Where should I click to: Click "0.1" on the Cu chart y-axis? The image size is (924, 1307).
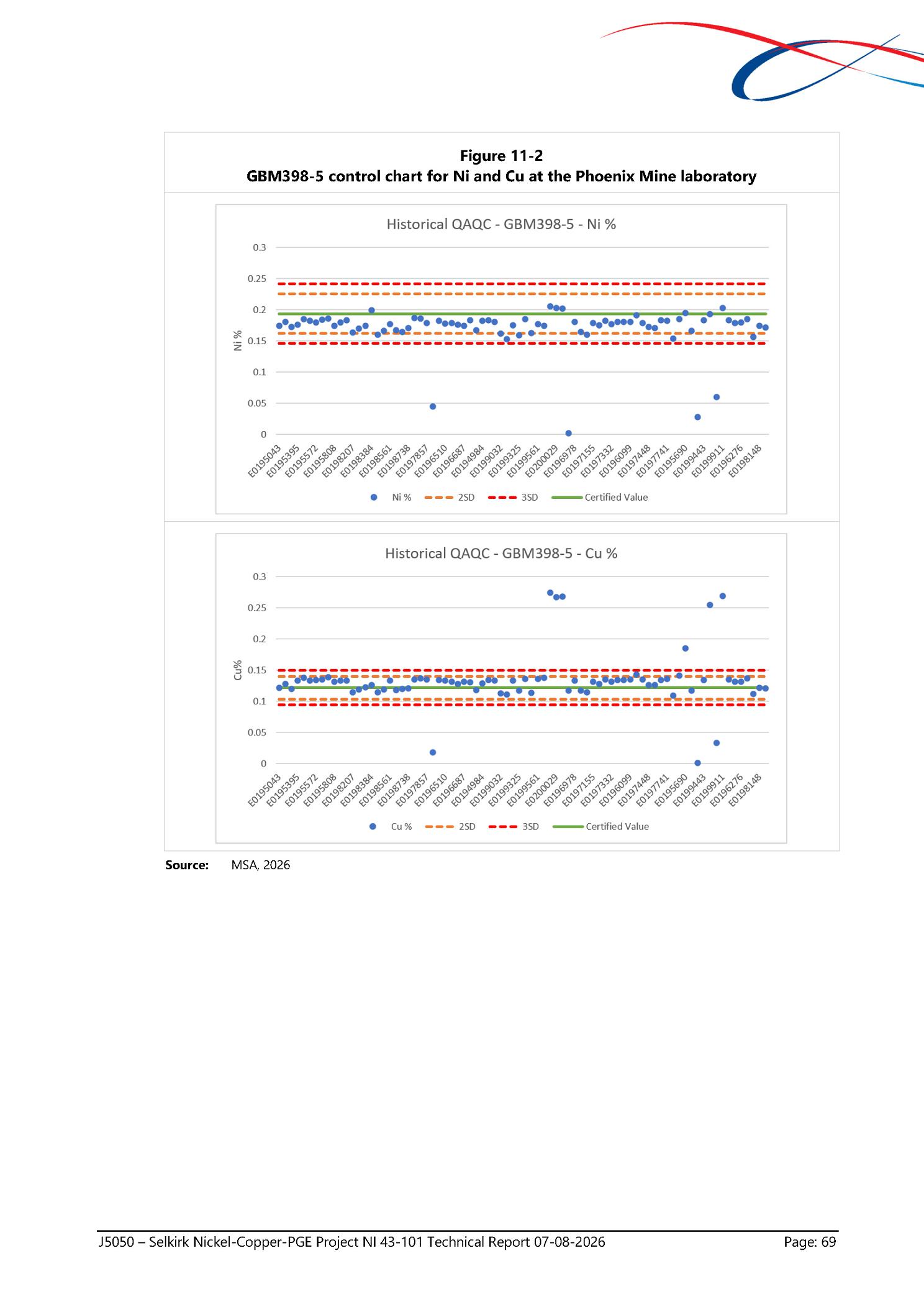coord(260,701)
